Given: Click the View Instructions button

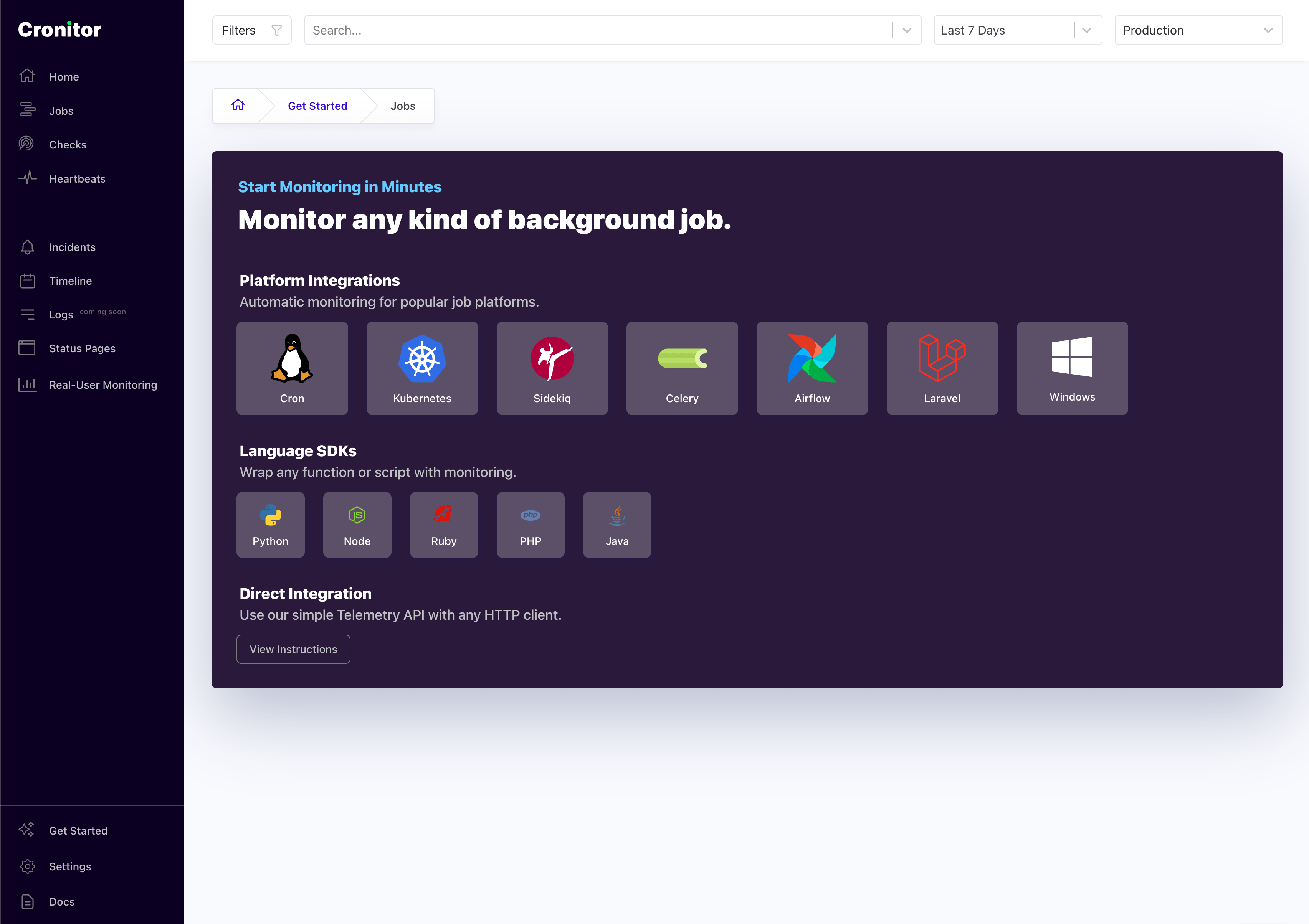Looking at the screenshot, I should (x=293, y=649).
